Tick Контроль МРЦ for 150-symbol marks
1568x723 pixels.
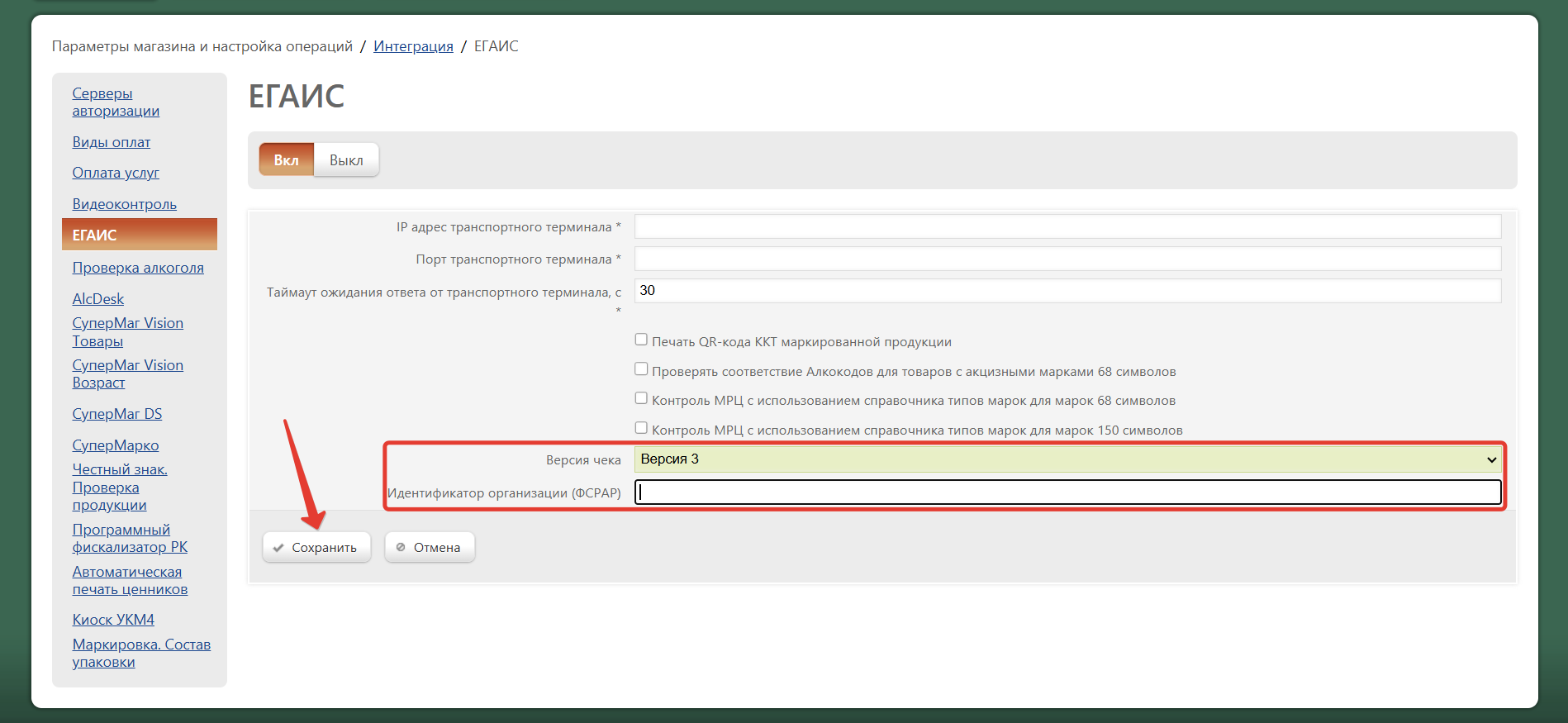(641, 428)
